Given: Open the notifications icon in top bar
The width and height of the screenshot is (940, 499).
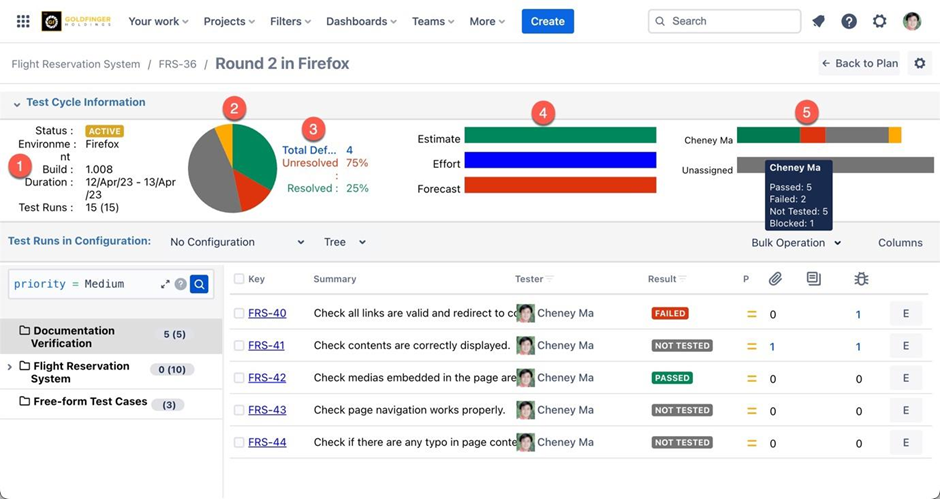Looking at the screenshot, I should [x=818, y=21].
